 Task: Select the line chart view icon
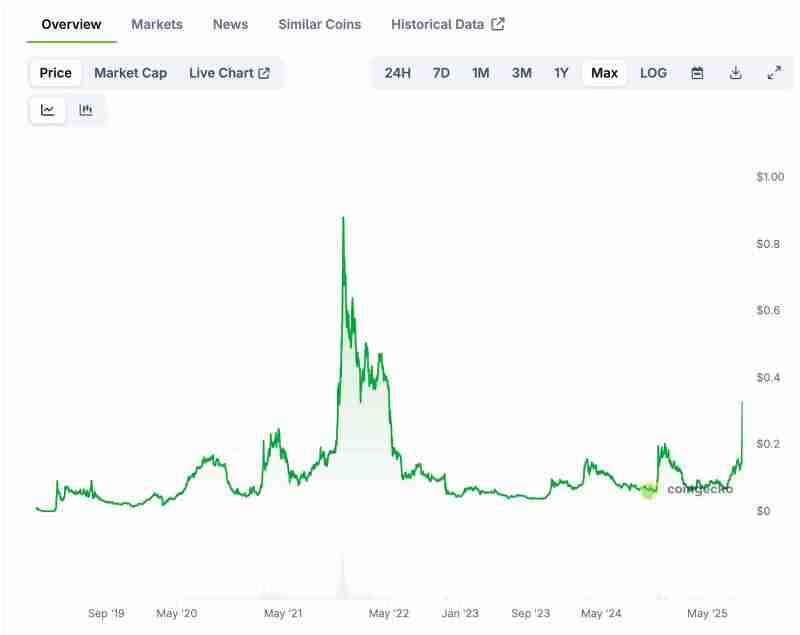coord(46,109)
